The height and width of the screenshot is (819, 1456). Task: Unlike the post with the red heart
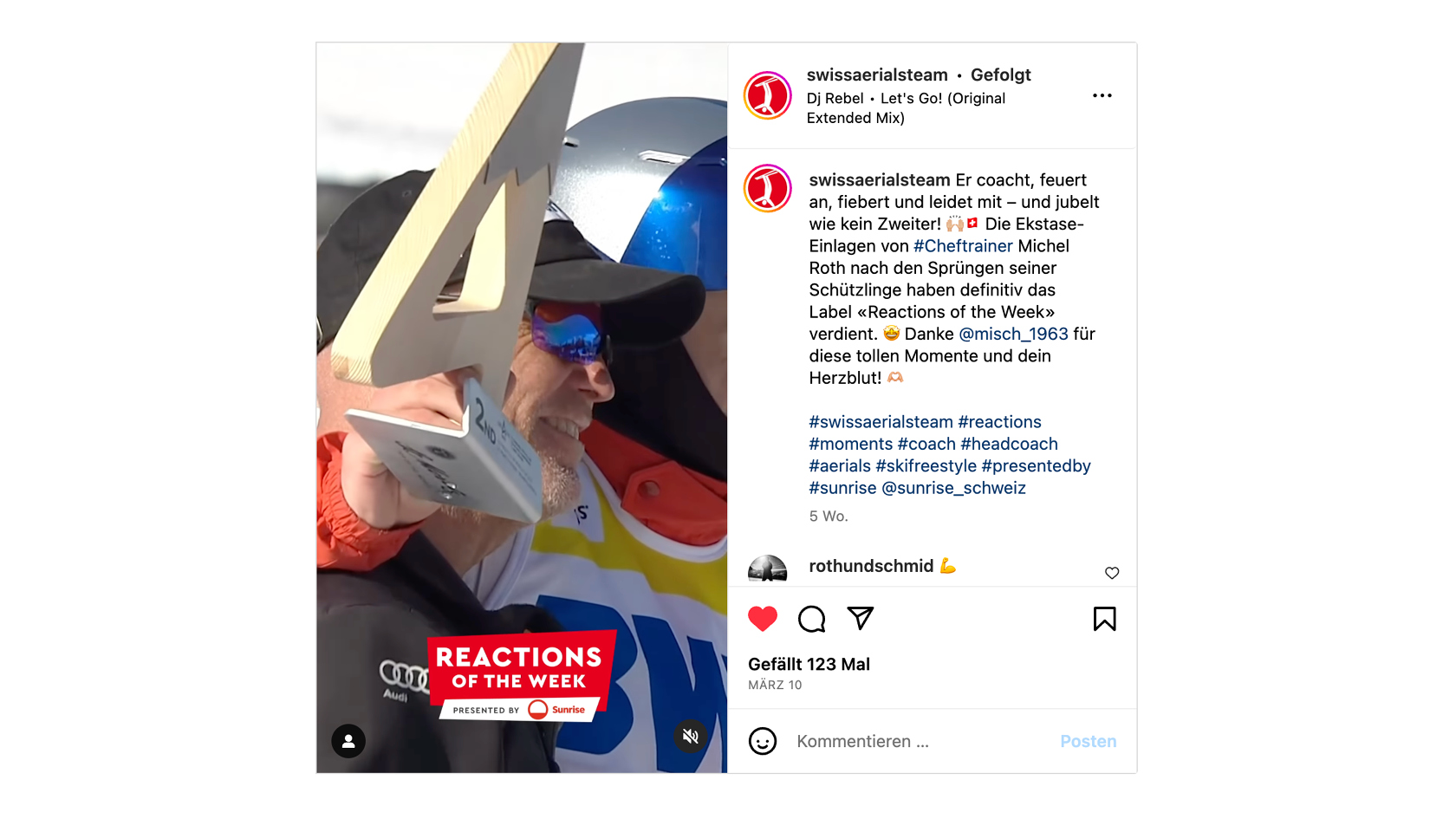(763, 619)
